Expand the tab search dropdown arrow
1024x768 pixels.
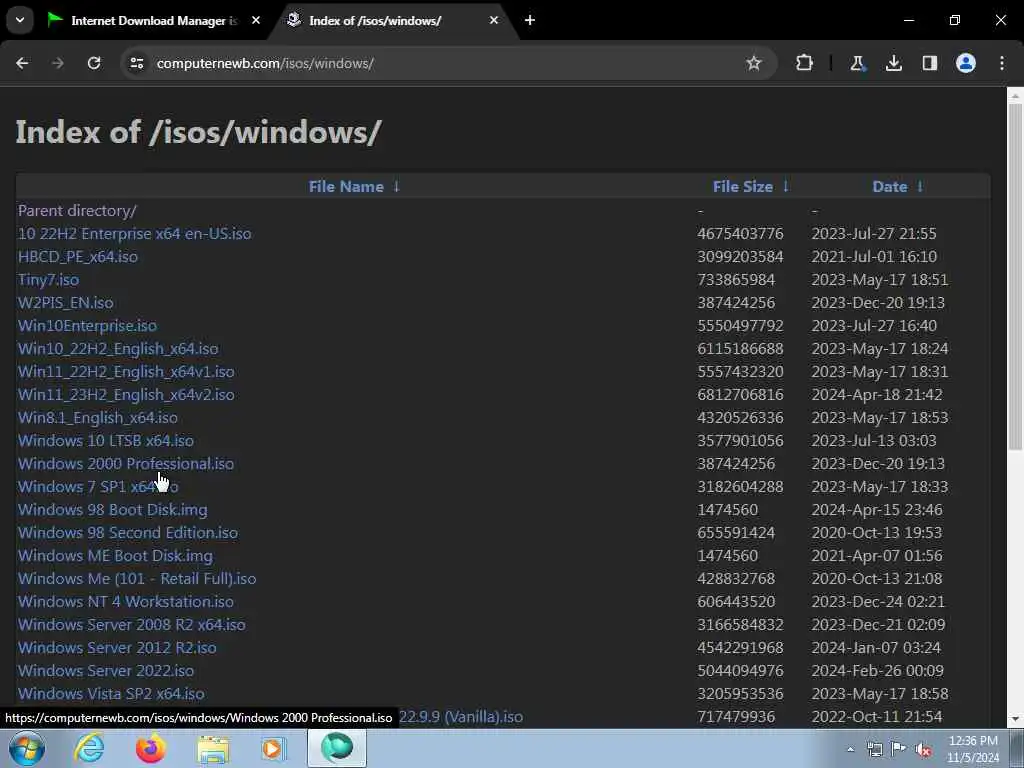(20, 20)
